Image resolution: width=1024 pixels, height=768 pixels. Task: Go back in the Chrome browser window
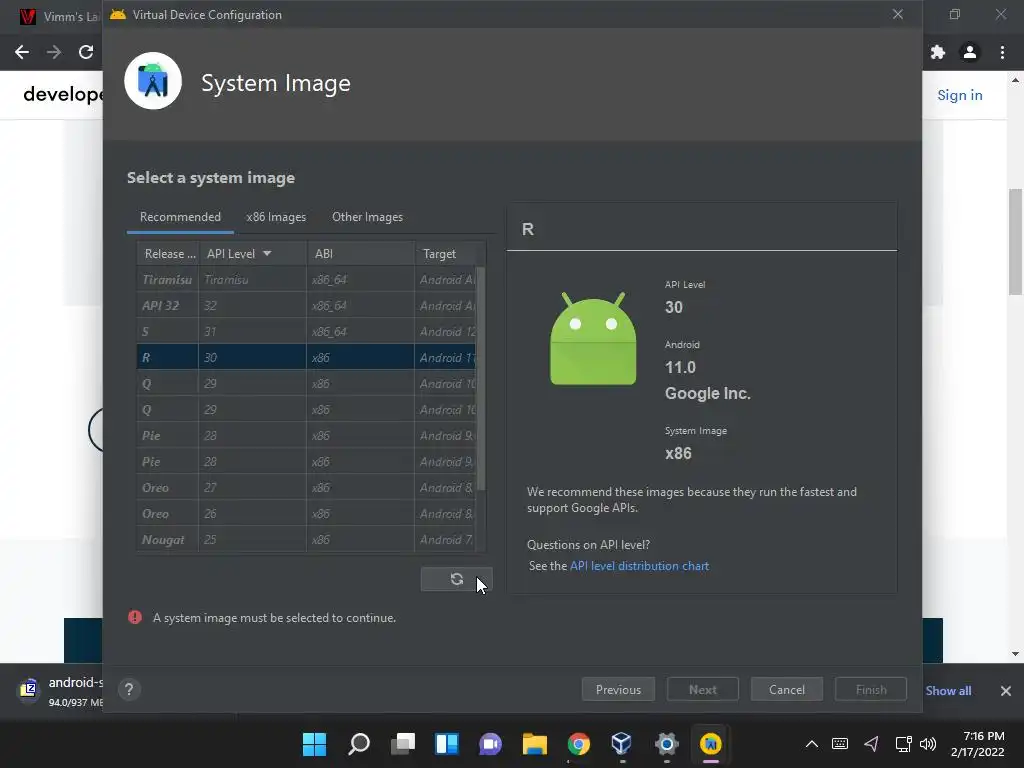(x=22, y=52)
